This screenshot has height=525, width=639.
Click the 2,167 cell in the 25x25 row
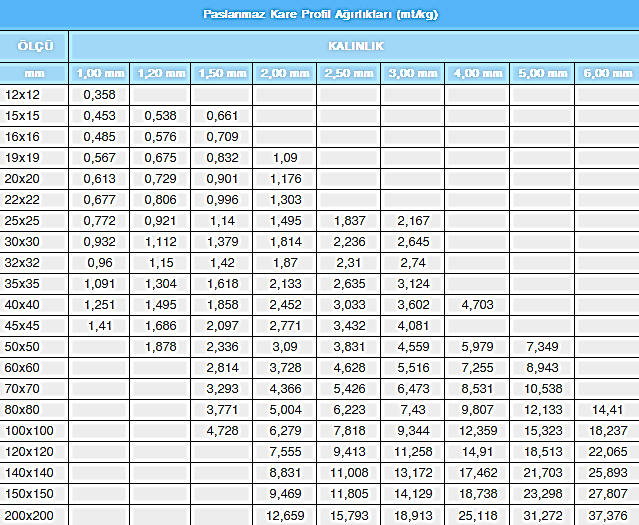412,220
